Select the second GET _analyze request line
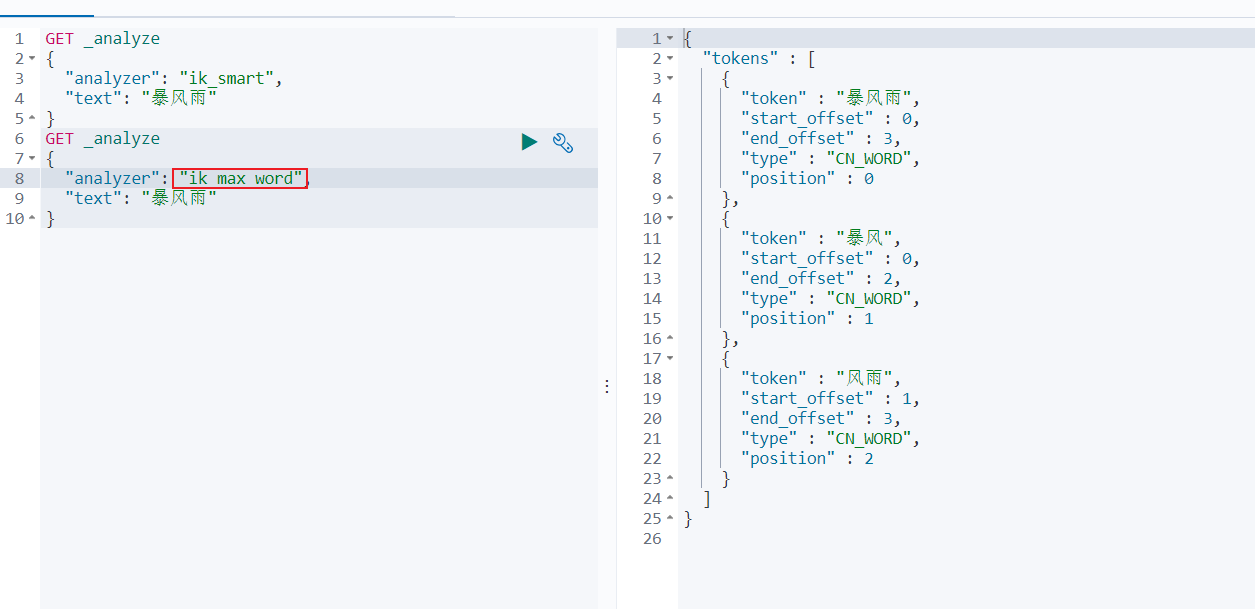1255x609 pixels. point(102,139)
